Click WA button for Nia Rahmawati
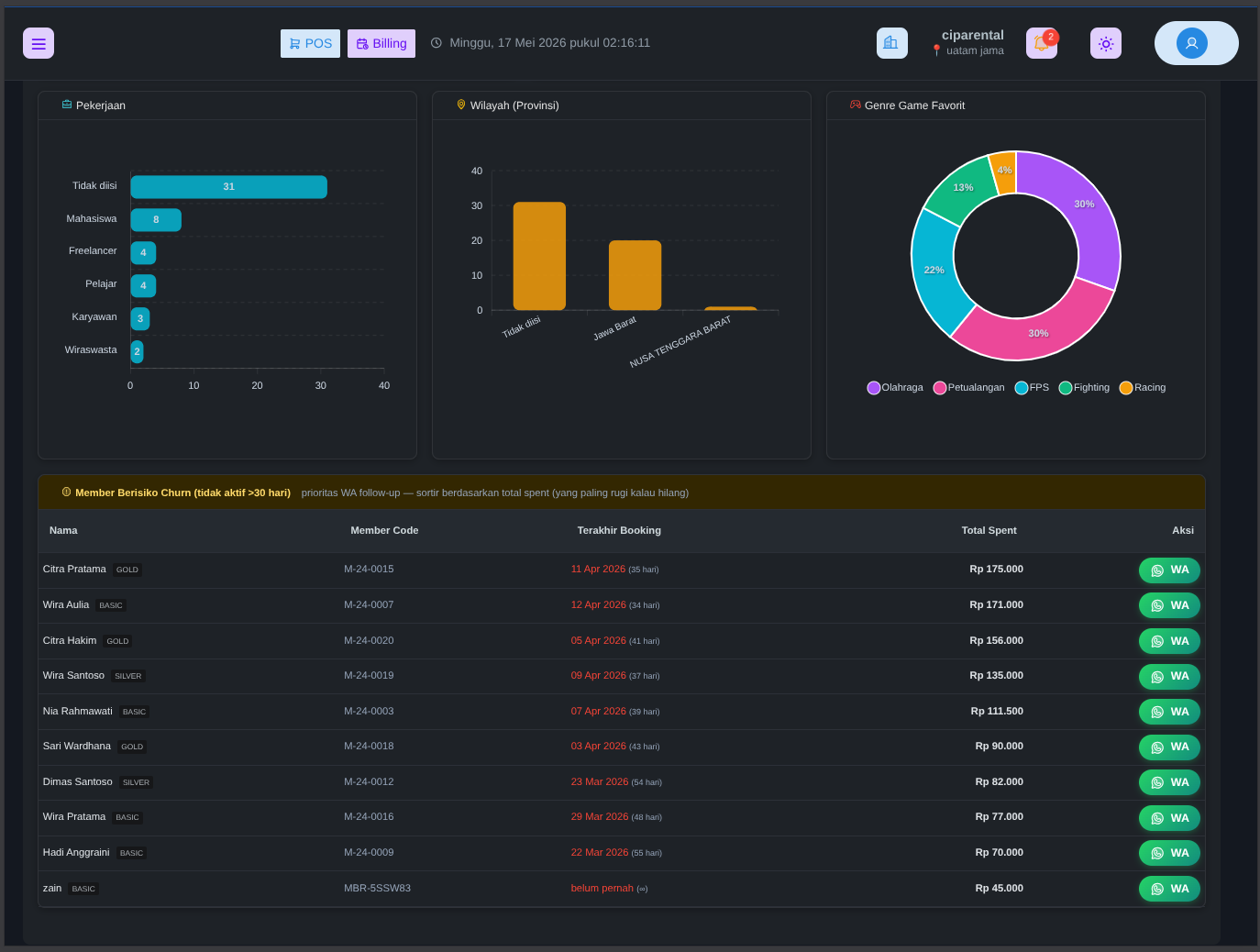 (x=1169, y=712)
